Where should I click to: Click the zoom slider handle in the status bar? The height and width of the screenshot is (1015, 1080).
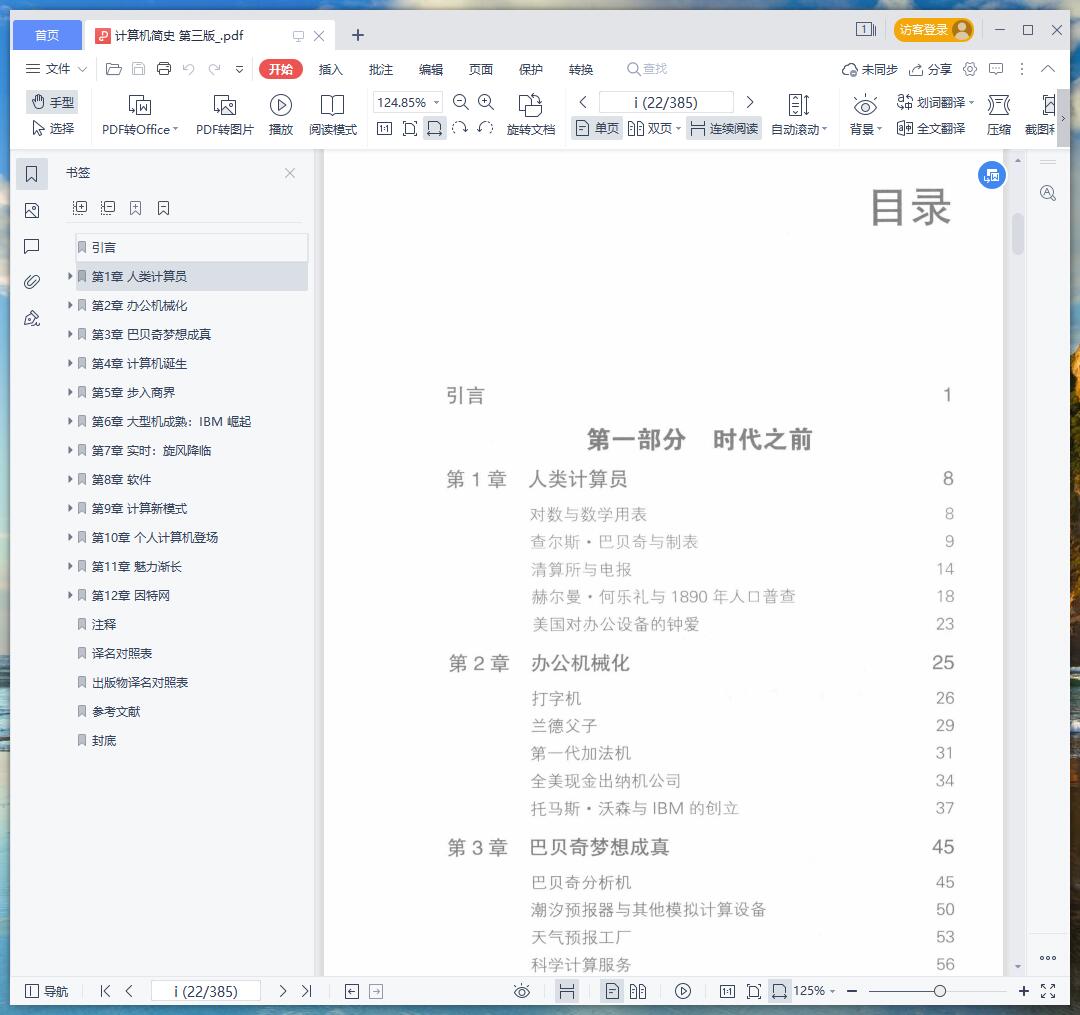coord(939,991)
